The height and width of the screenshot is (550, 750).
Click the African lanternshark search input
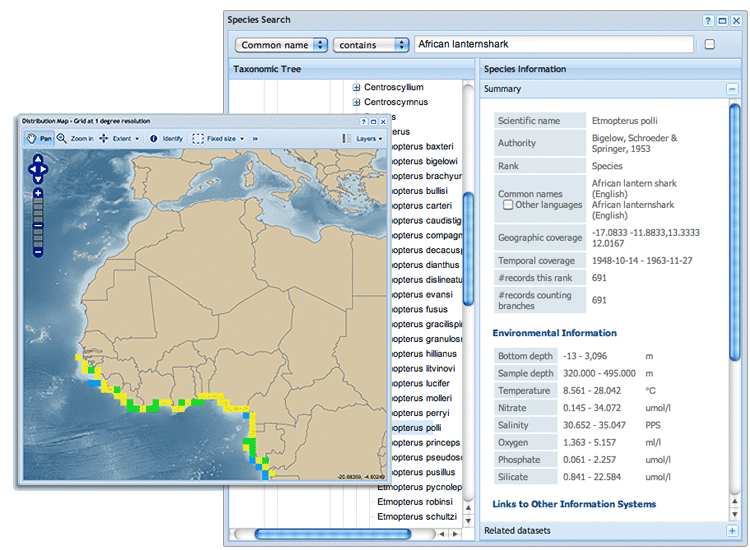coord(554,44)
